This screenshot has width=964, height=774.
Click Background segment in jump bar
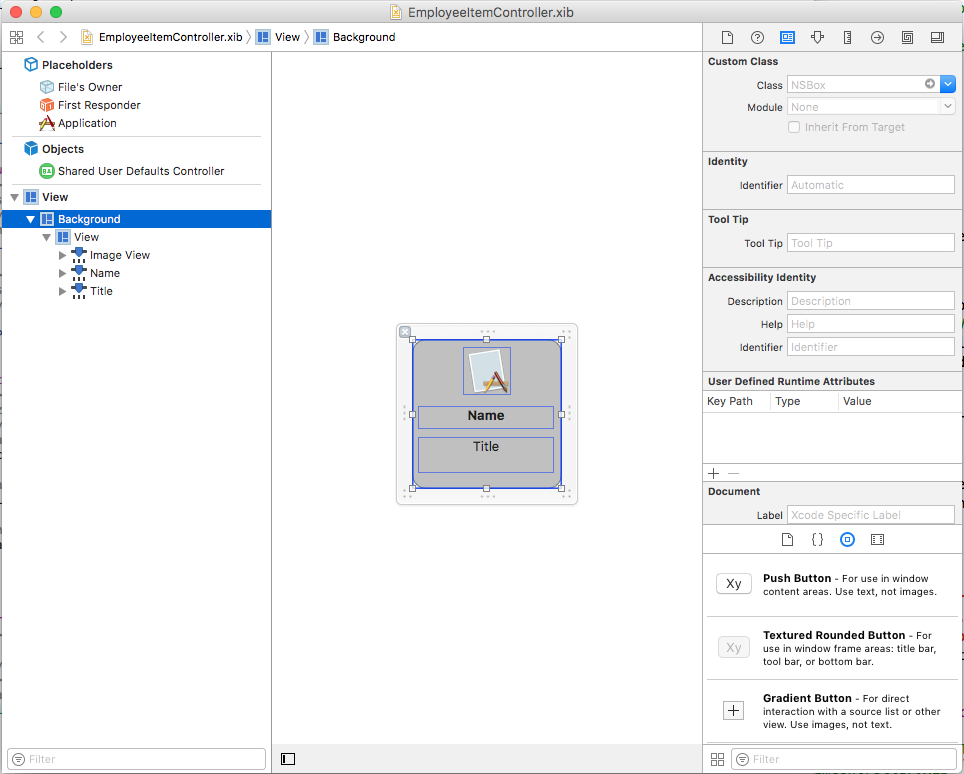[355, 37]
